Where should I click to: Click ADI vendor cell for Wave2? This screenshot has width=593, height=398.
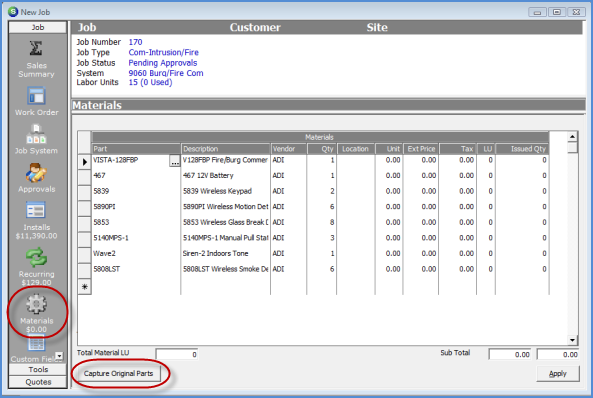point(289,253)
